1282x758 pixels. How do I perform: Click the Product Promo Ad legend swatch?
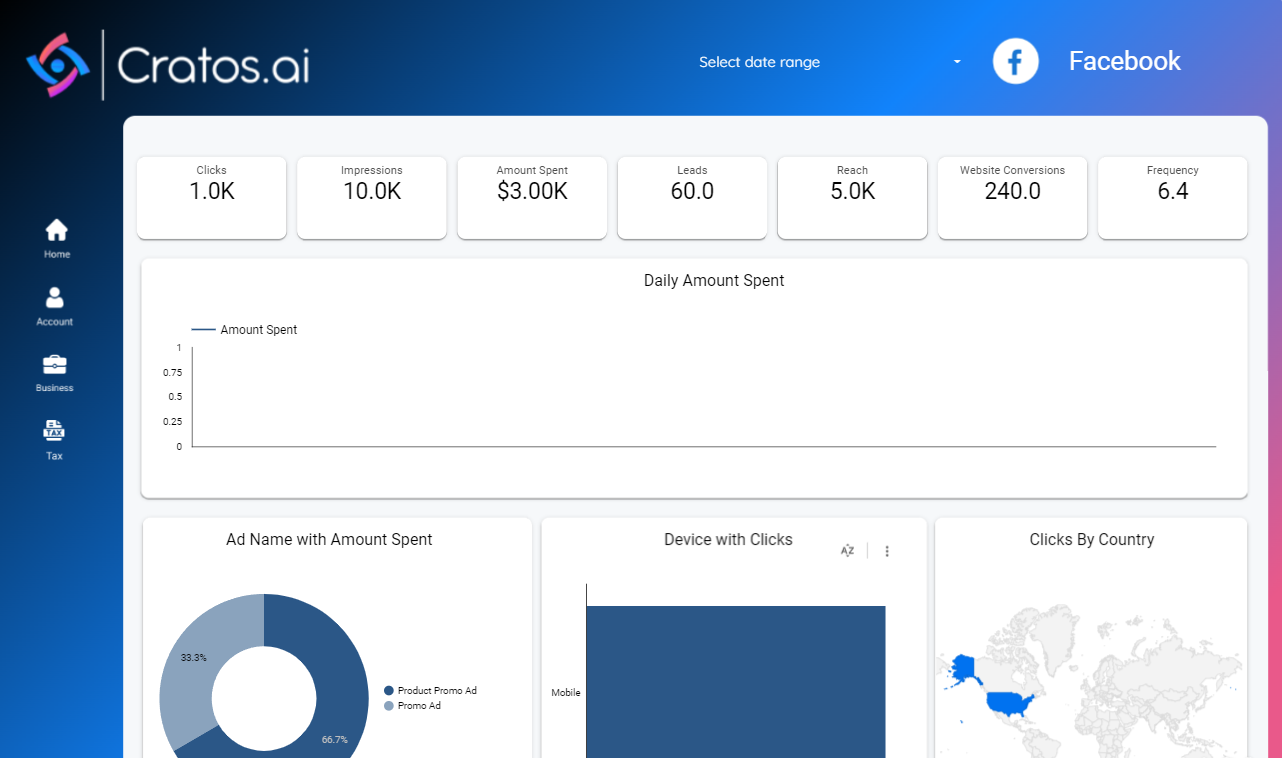coord(389,691)
